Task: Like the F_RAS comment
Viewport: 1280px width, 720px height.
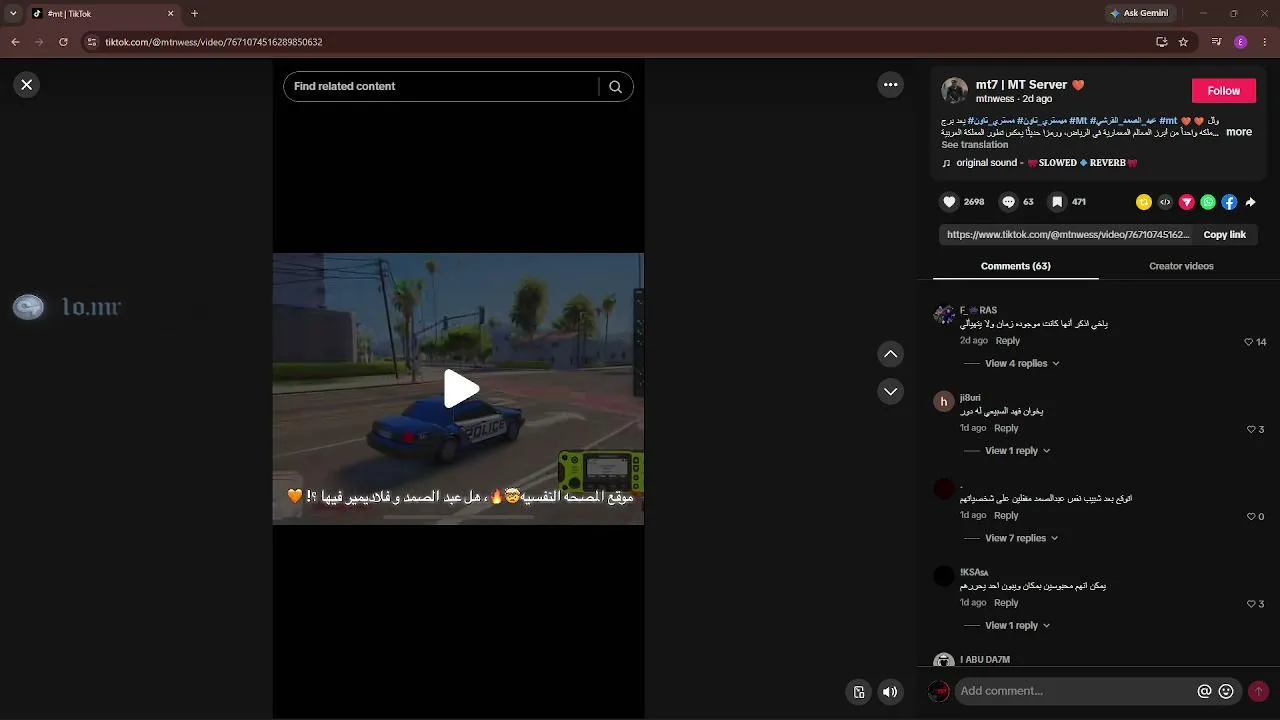Action: pyautogui.click(x=1248, y=342)
